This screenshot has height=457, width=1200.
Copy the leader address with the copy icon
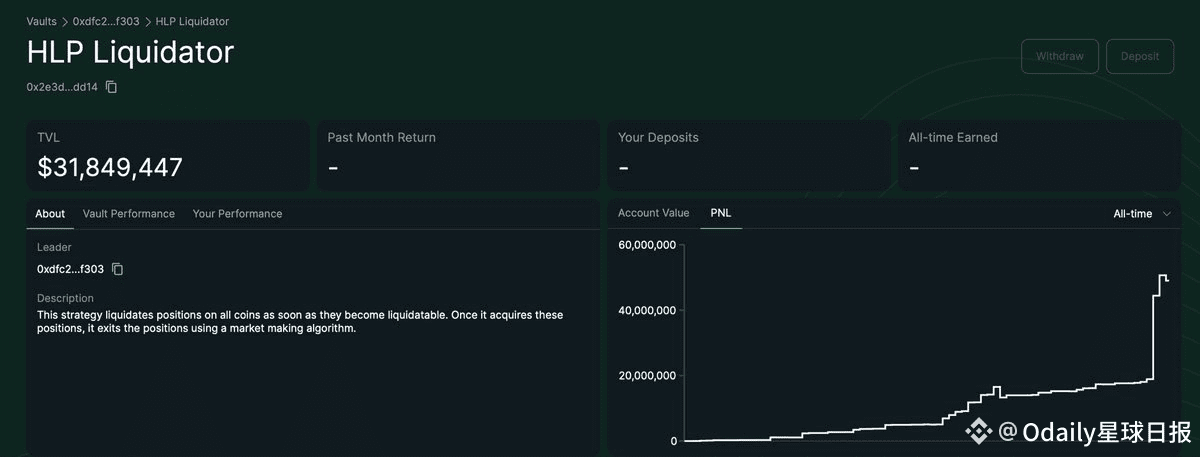[118, 269]
